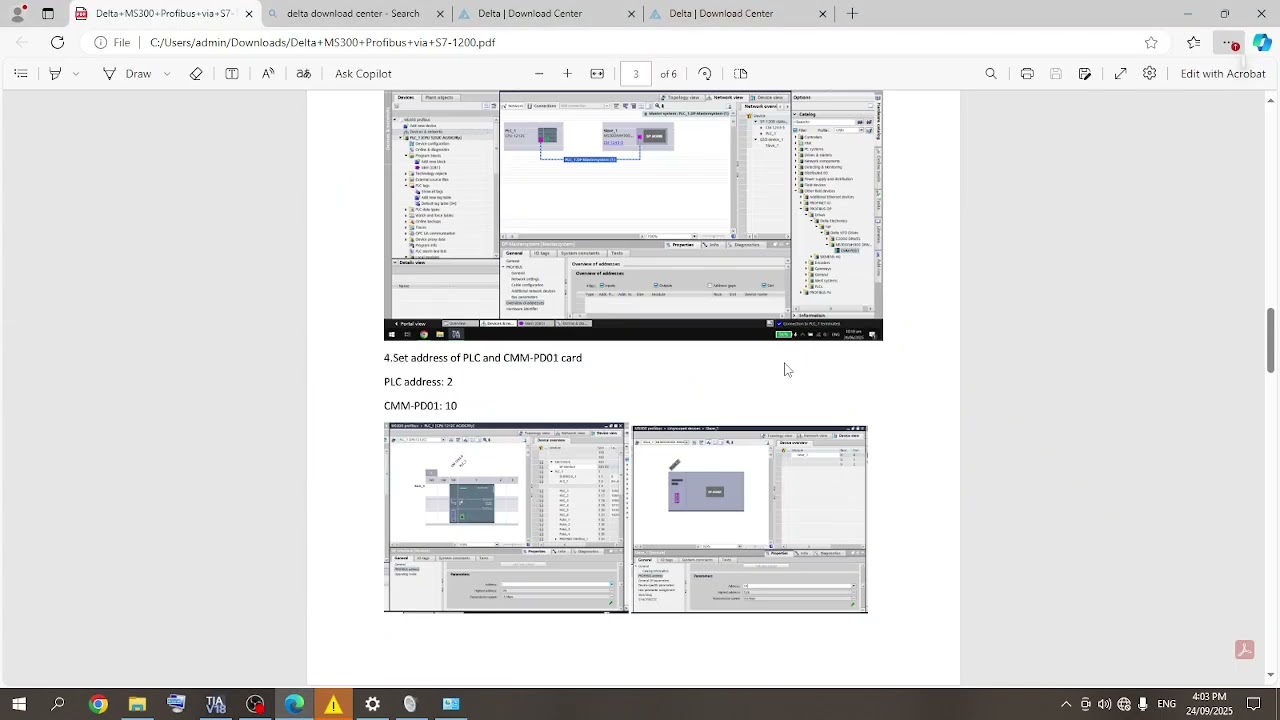
Task: Click the network view screenshot image
Action: pos(633,216)
